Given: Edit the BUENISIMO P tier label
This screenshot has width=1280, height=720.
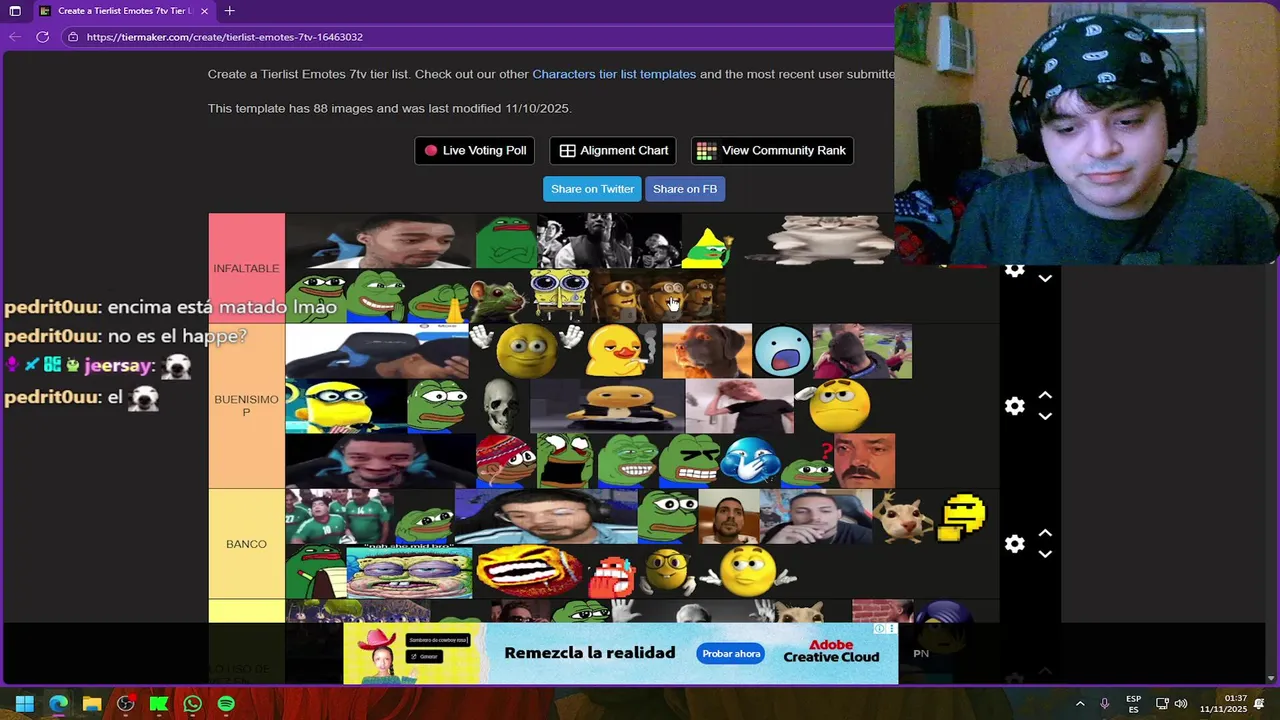Looking at the screenshot, I should pyautogui.click(x=246, y=406).
